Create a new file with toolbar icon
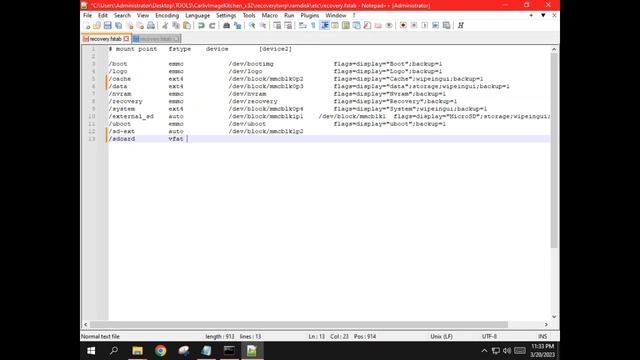640x360 pixels. coord(87,25)
